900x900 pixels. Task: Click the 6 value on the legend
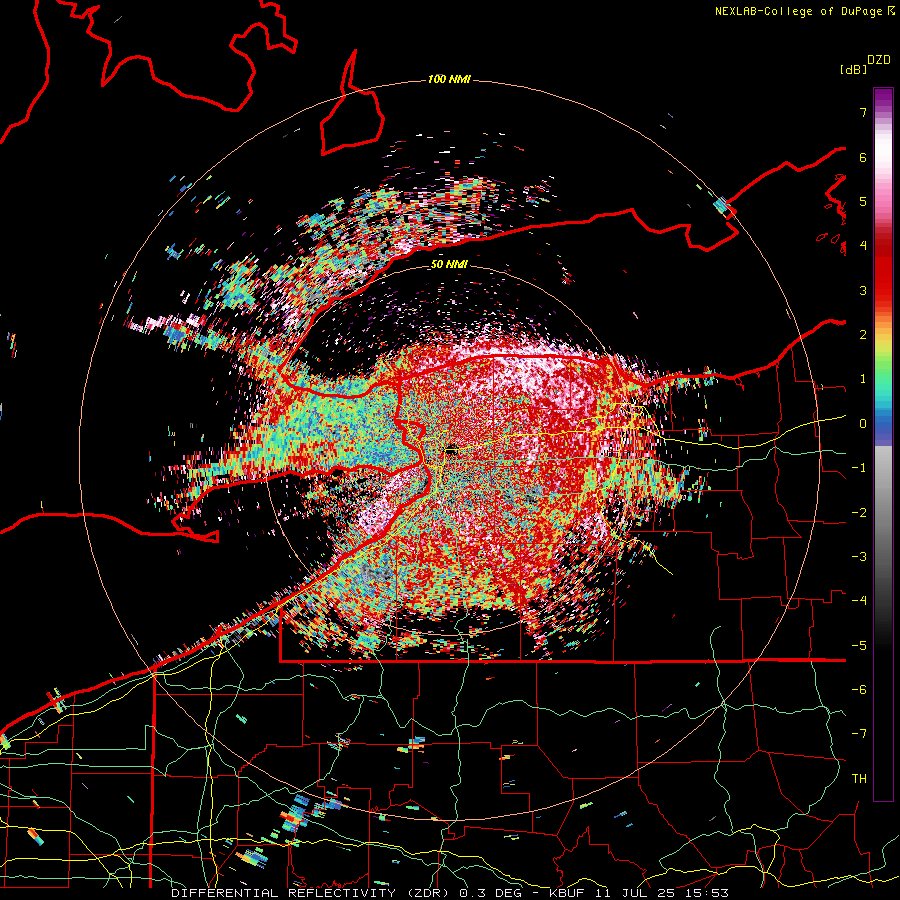(863, 157)
